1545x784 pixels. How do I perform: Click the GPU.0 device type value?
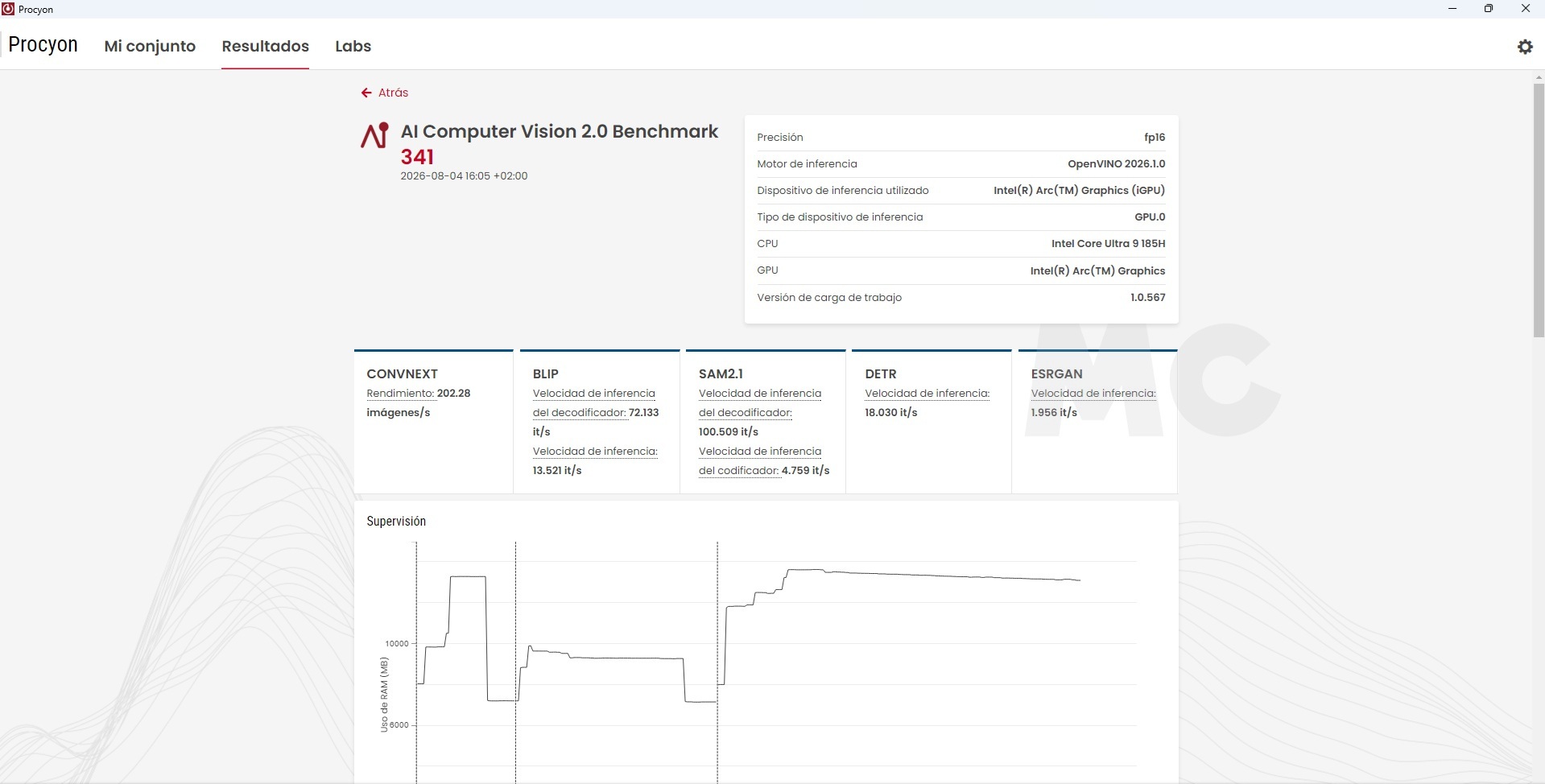[1150, 217]
